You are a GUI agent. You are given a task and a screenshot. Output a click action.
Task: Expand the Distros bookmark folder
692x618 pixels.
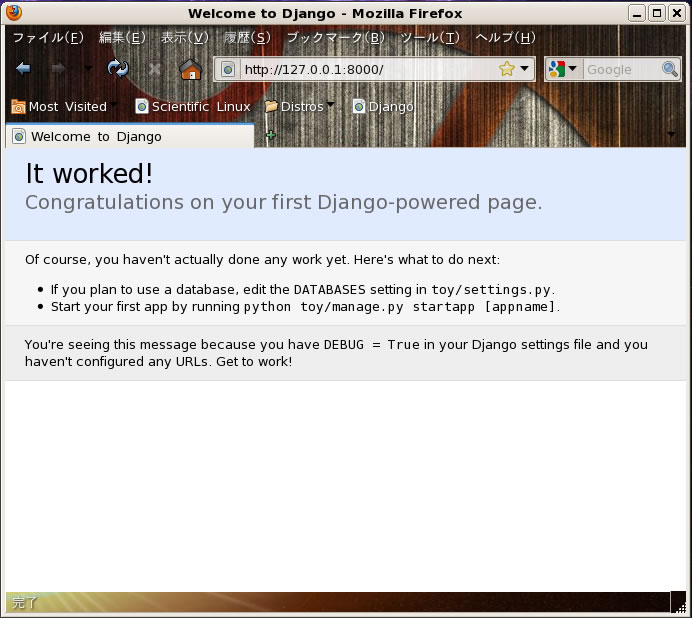click(x=300, y=106)
